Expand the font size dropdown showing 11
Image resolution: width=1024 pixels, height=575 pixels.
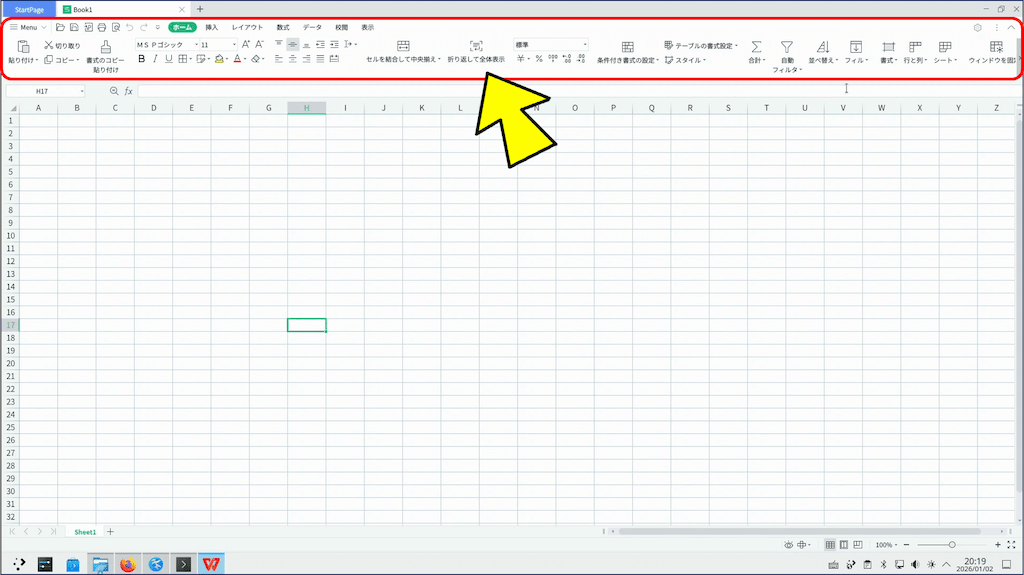point(235,45)
